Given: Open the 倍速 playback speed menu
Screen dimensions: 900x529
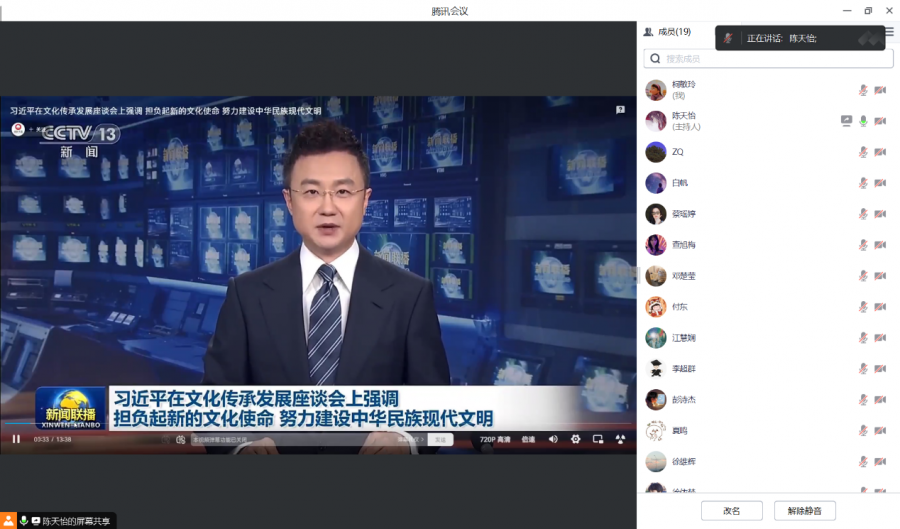Looking at the screenshot, I should coord(528,439).
